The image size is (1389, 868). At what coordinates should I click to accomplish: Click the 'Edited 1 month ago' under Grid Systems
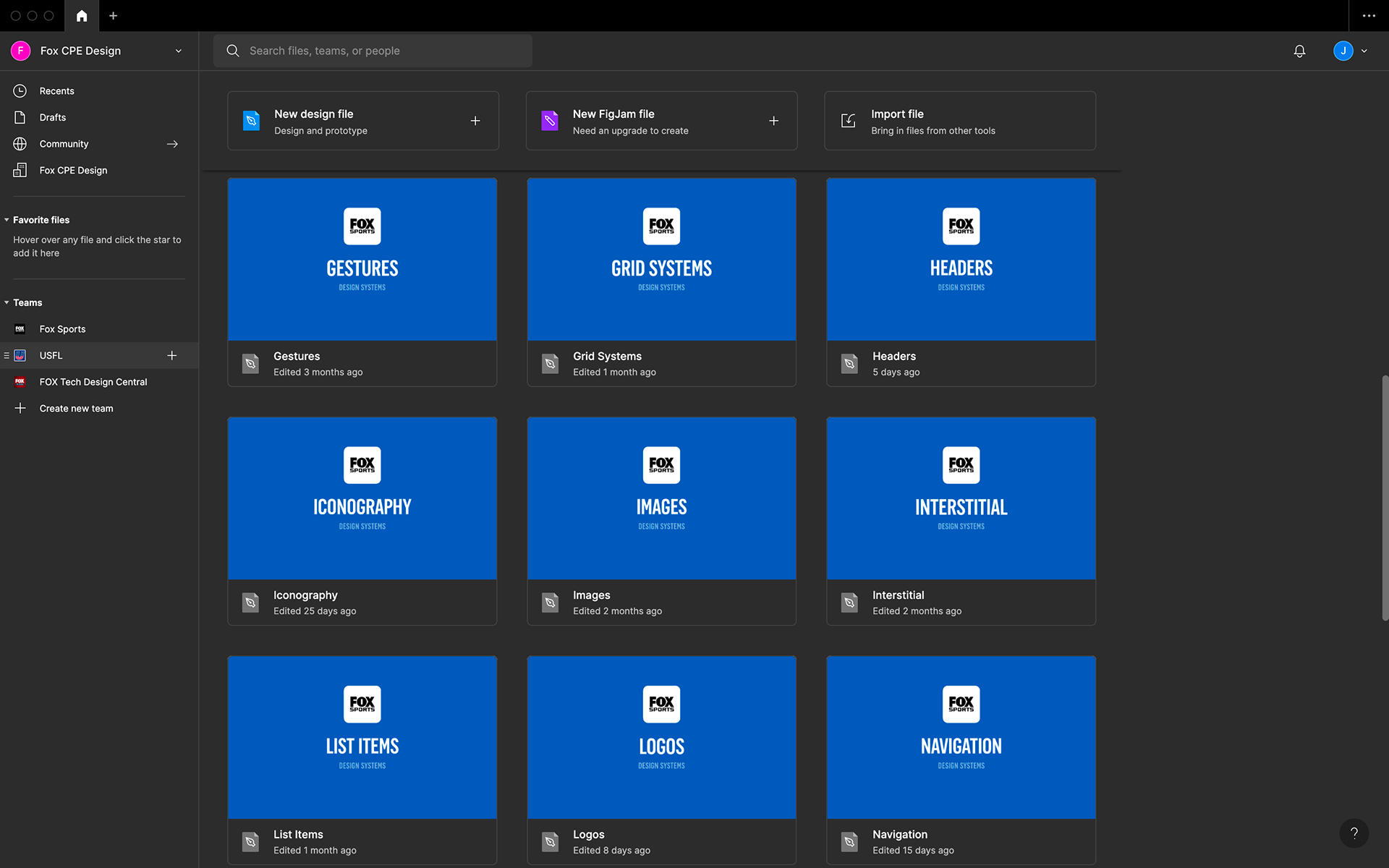point(614,372)
